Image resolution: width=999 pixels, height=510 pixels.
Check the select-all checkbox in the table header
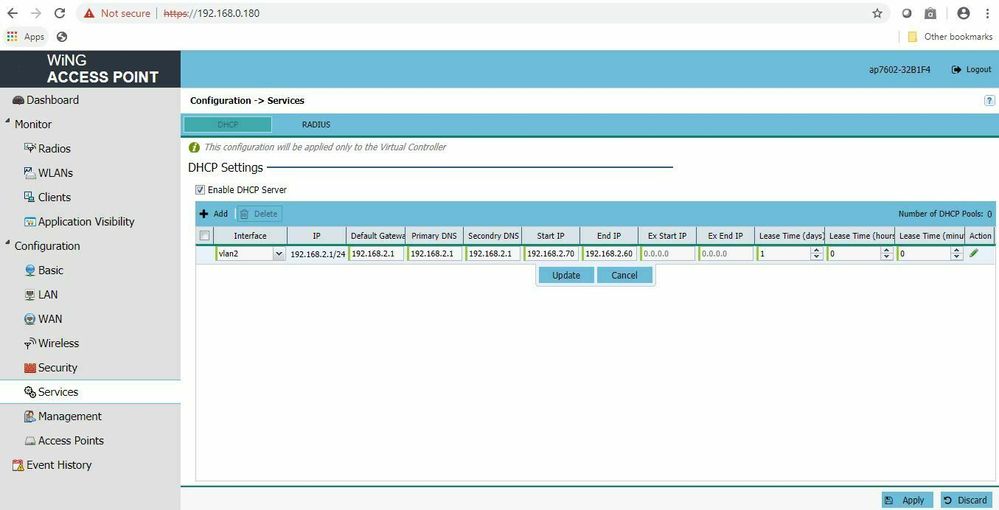point(205,236)
